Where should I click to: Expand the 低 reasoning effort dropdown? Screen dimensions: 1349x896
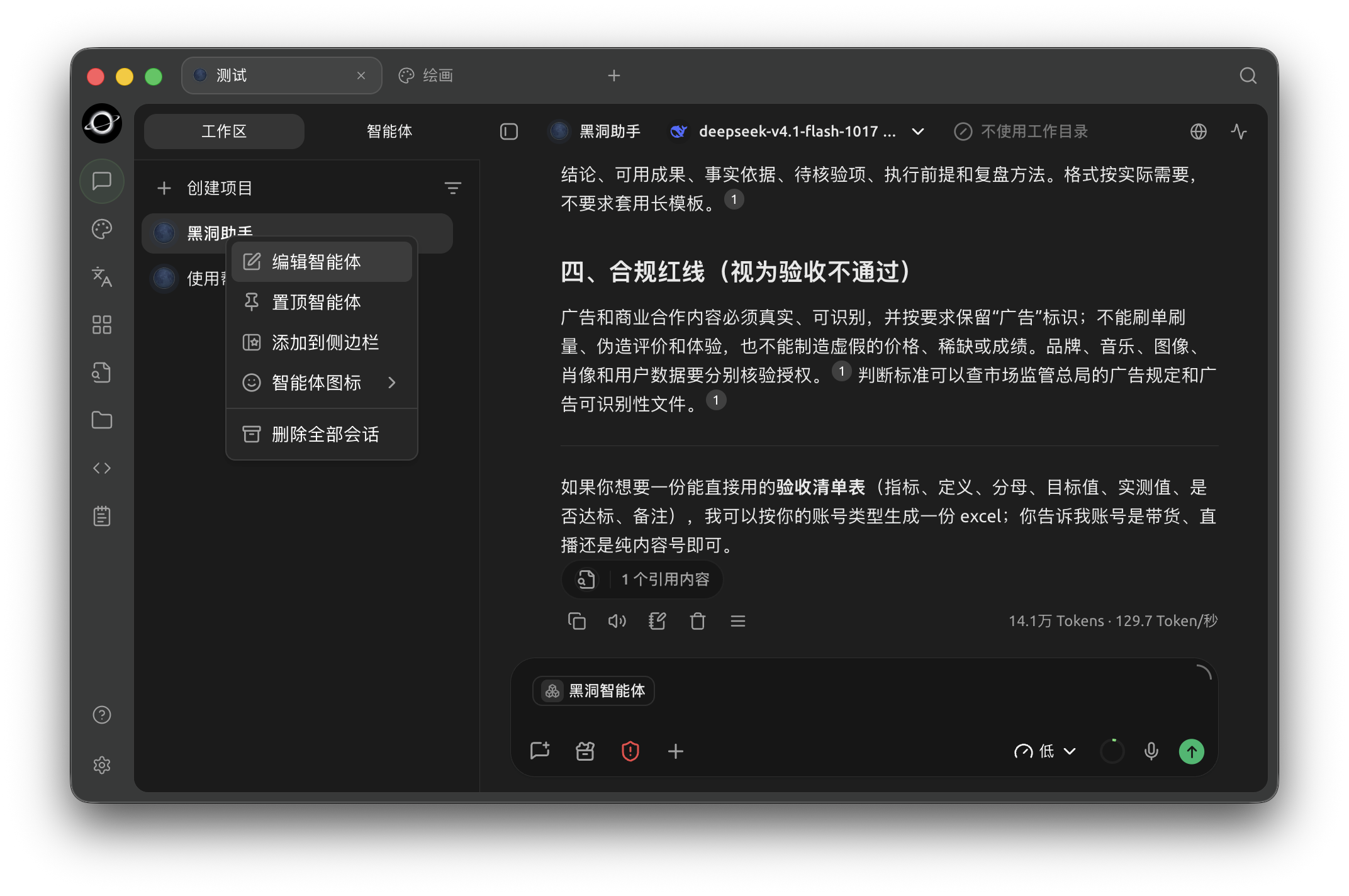click(1044, 751)
